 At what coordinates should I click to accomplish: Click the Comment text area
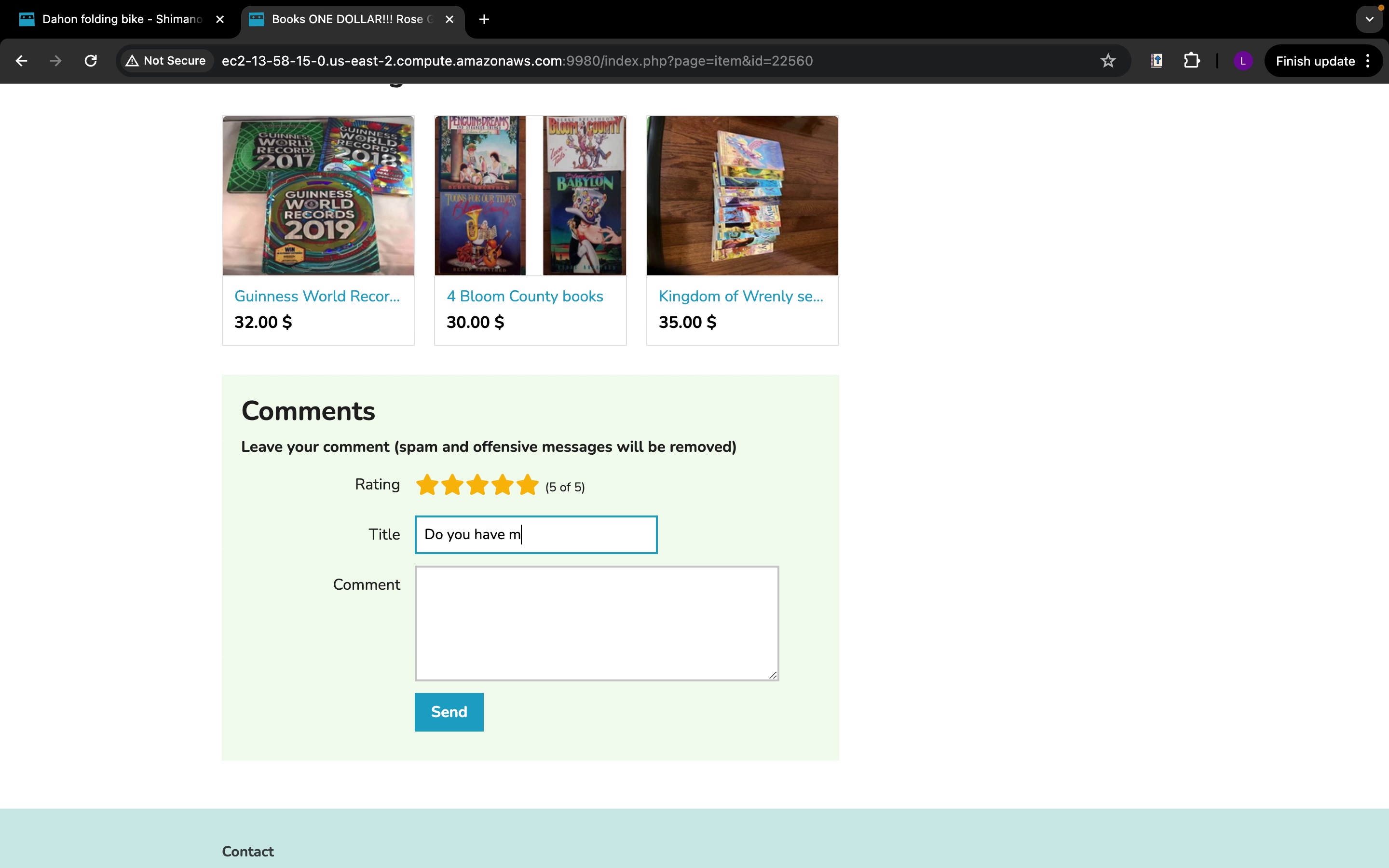click(596, 623)
